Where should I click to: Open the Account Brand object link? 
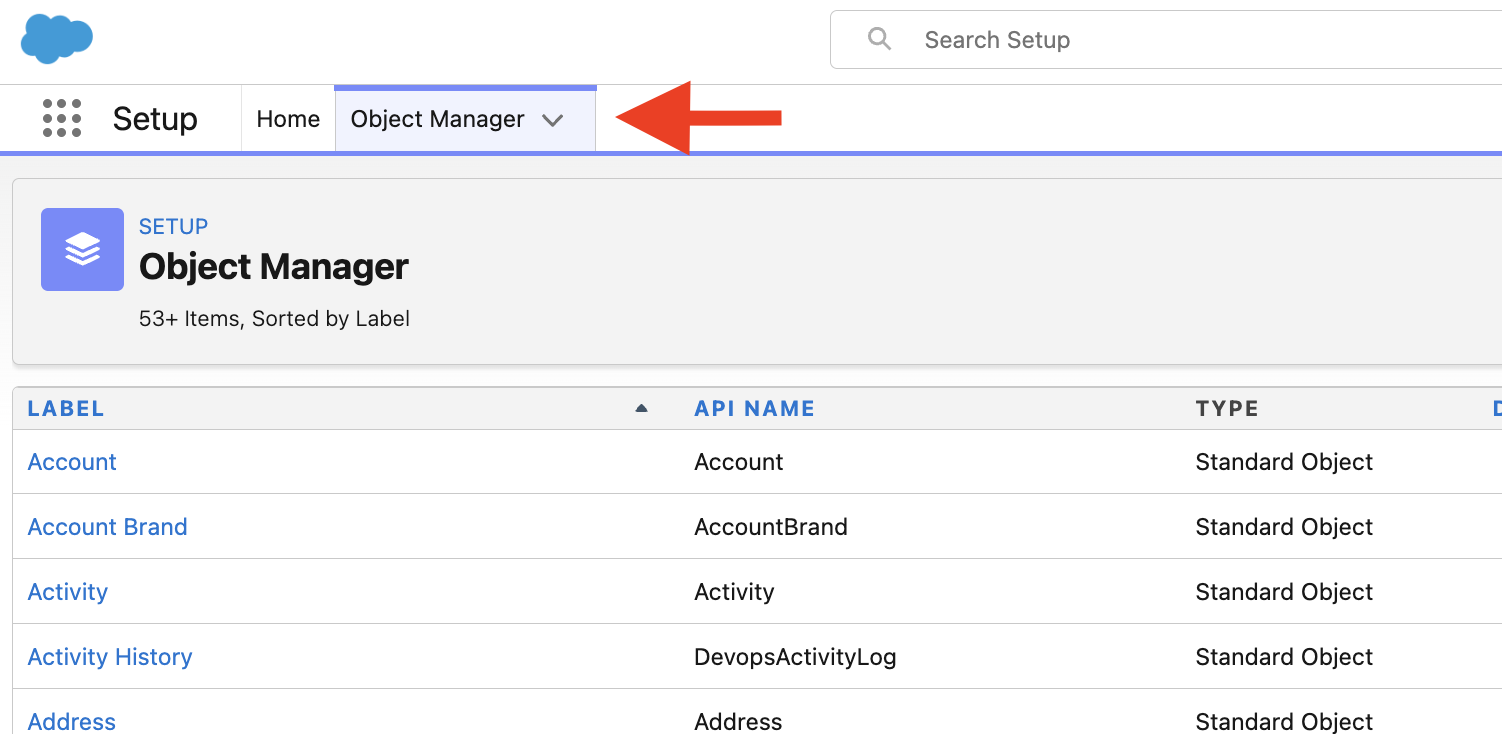tap(108, 527)
